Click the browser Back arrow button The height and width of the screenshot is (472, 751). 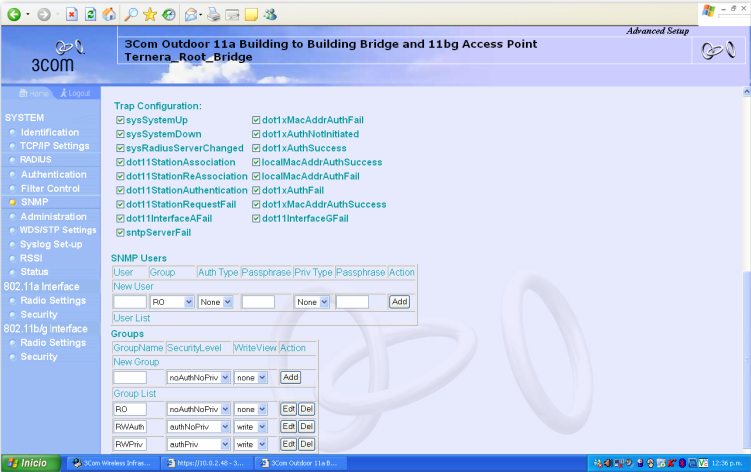tap(14, 15)
